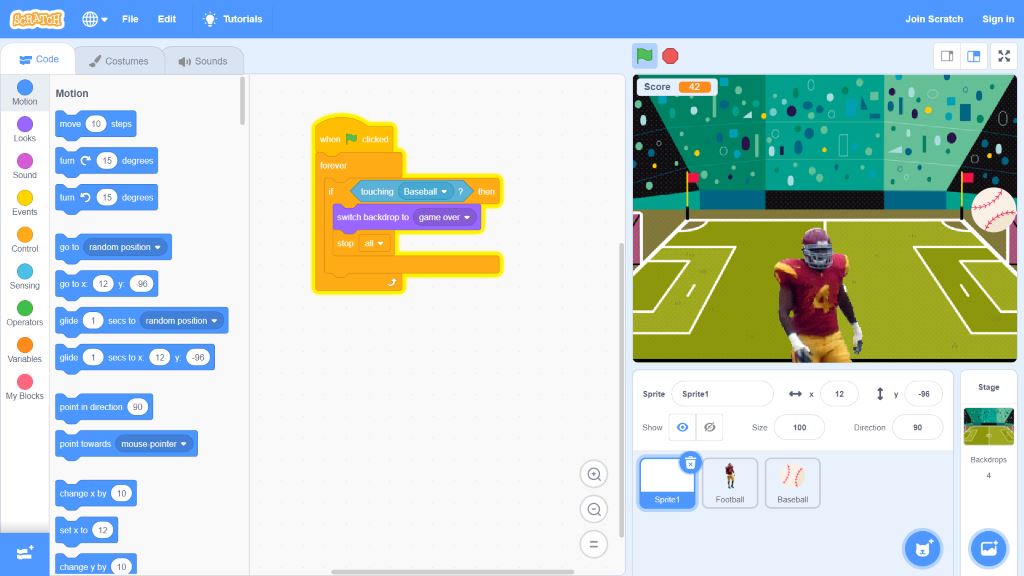Expand the game over backdrop dropdown

pos(466,218)
